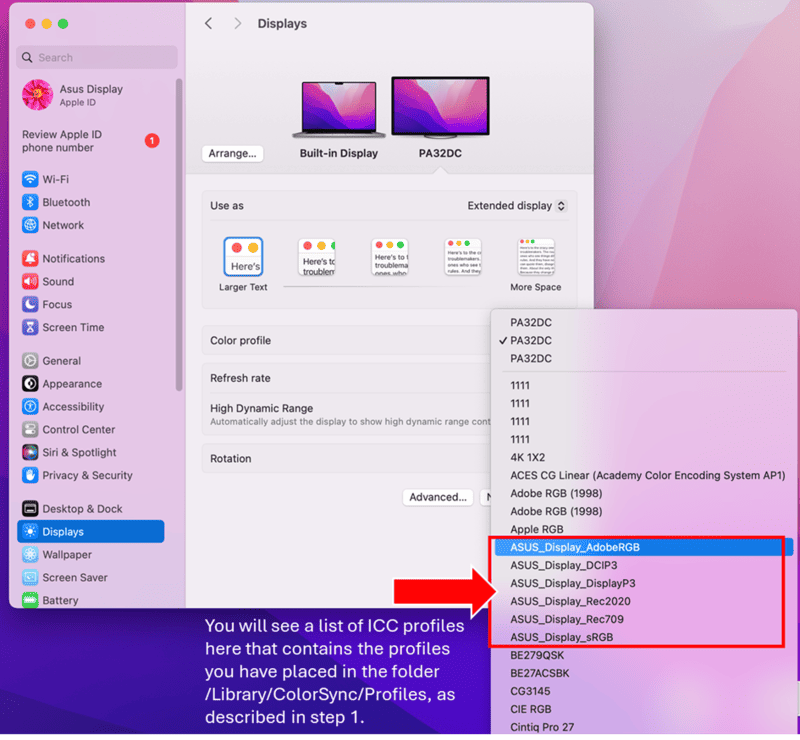Click the Control Center icon
Viewport: 800px width, 740px height.
click(x=30, y=430)
